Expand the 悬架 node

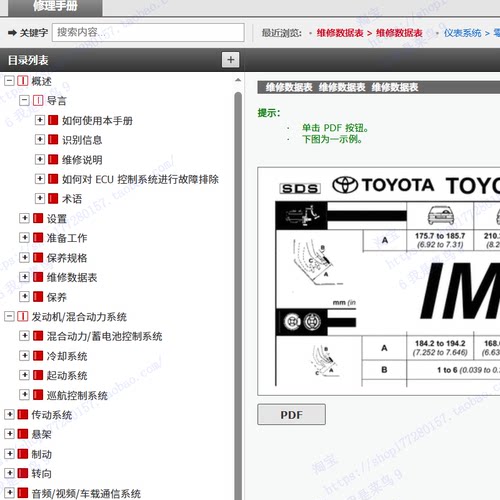click(x=9, y=434)
